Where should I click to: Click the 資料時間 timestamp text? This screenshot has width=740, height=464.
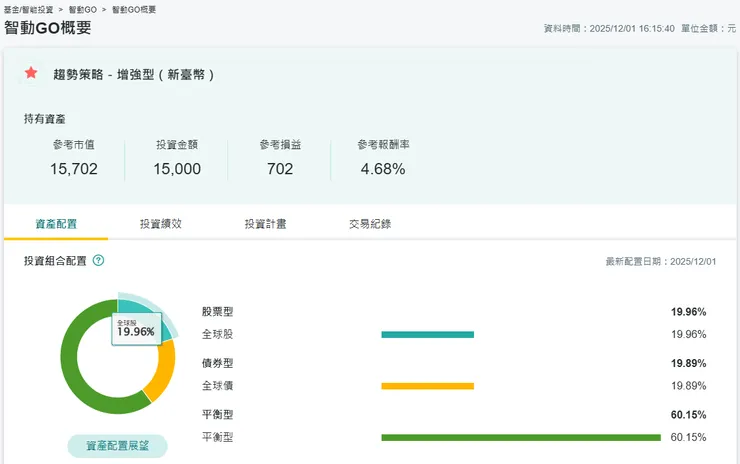coord(609,28)
